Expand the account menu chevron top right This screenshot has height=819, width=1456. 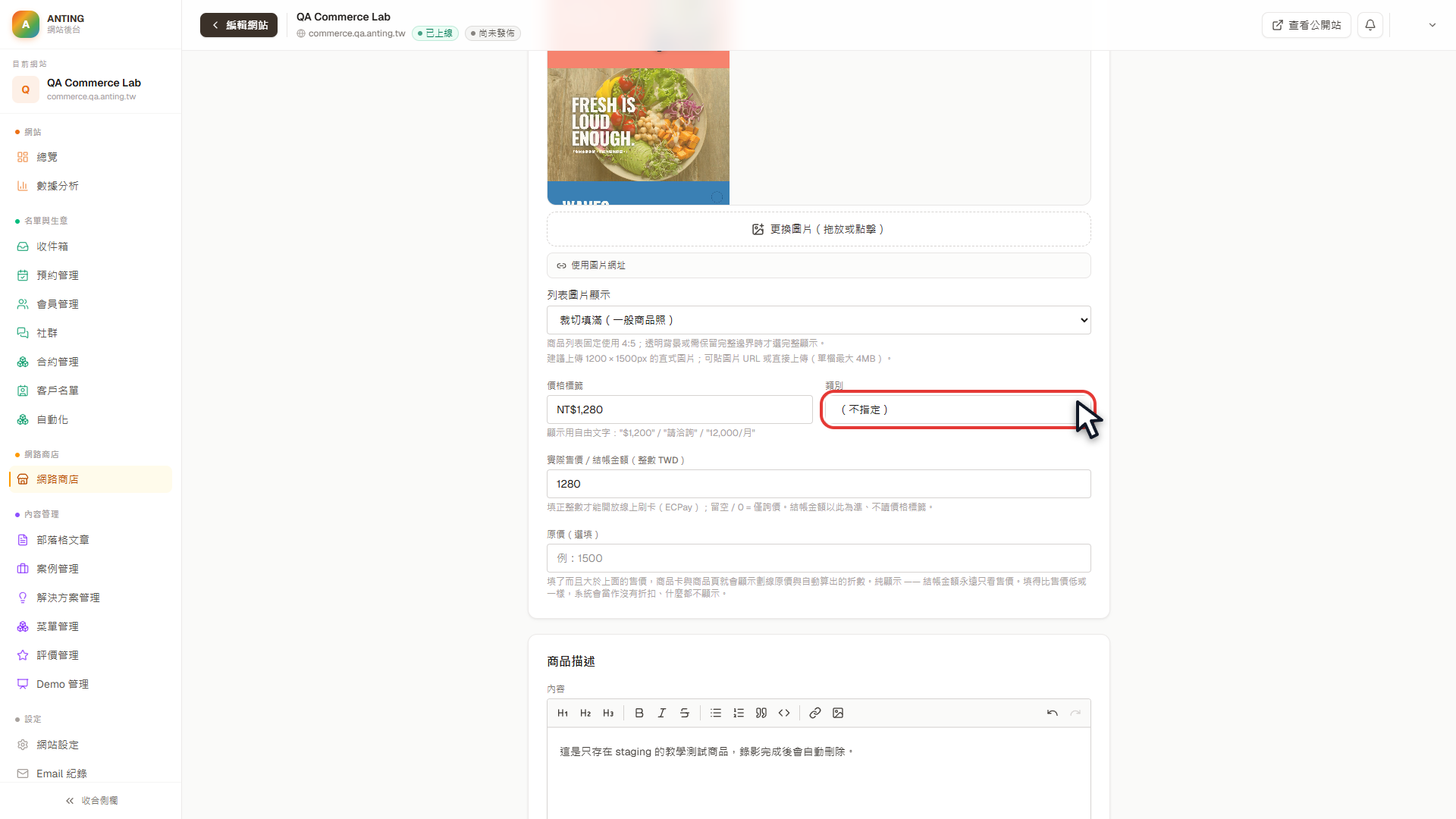[x=1432, y=25]
